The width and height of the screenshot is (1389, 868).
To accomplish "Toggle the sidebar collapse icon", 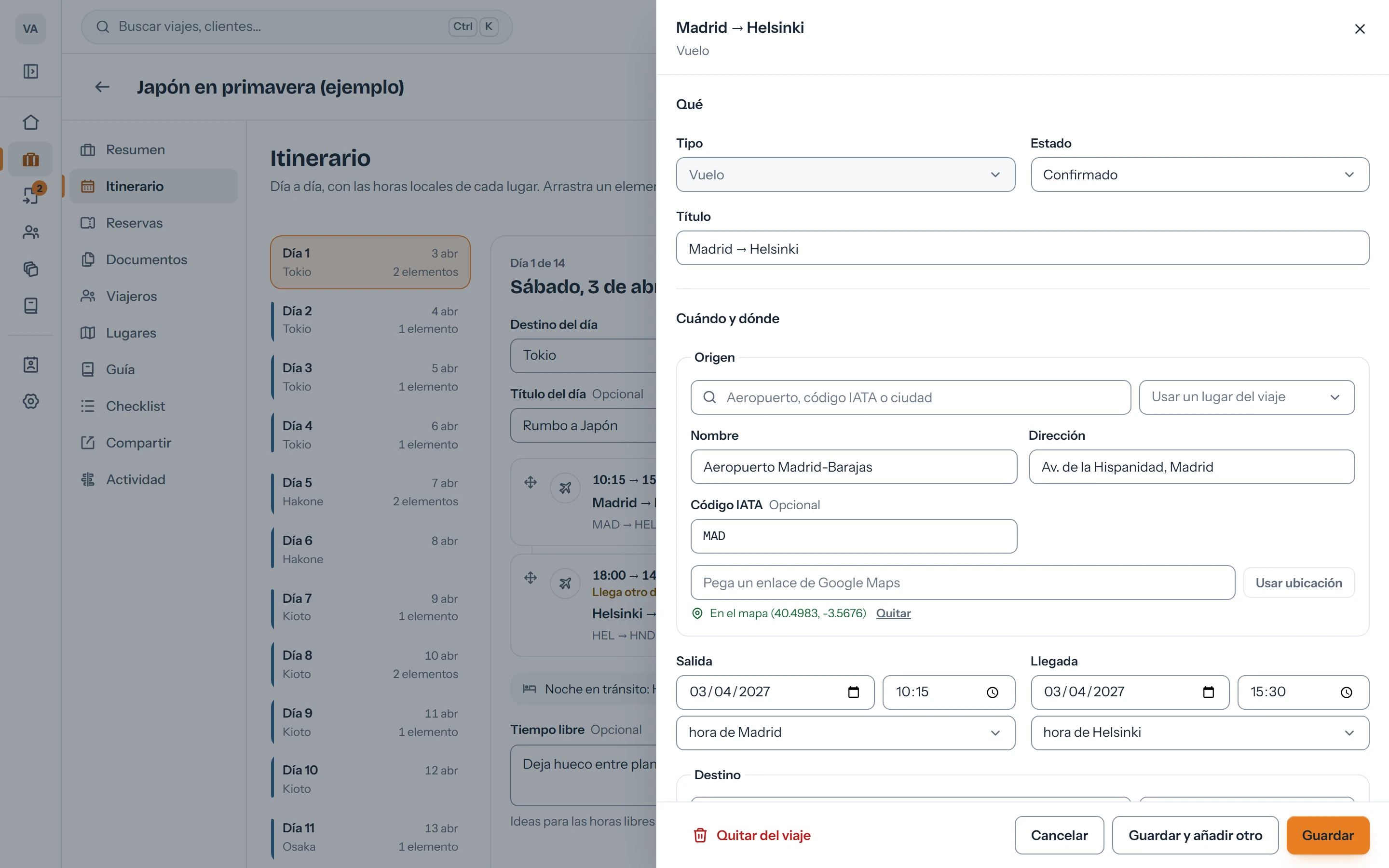I will pos(30,71).
